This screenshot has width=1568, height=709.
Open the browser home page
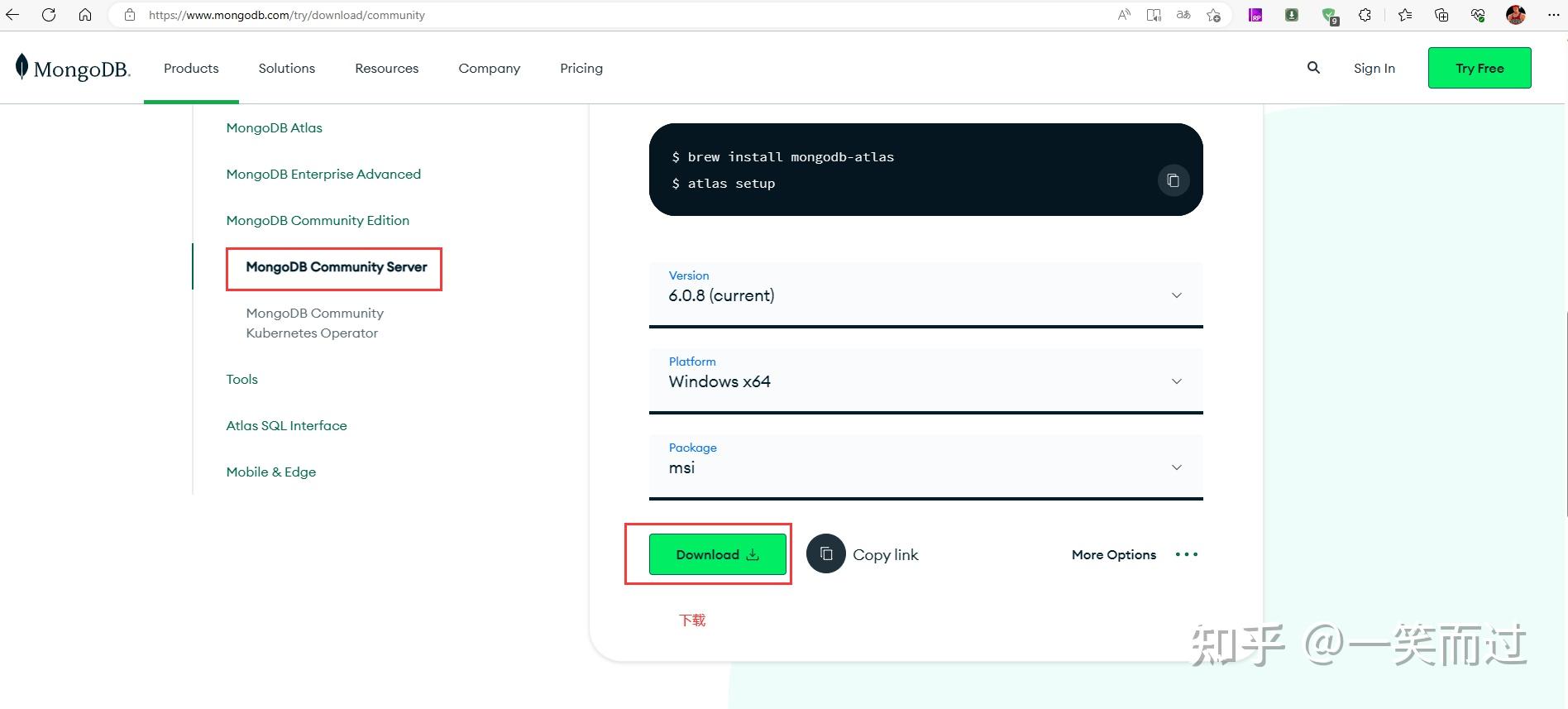85,15
